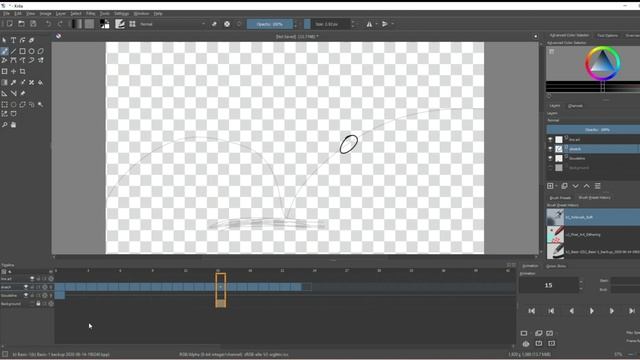The height and width of the screenshot is (360, 640).
Task: Select the Assistant ruler tool
Action: (x=4, y=93)
